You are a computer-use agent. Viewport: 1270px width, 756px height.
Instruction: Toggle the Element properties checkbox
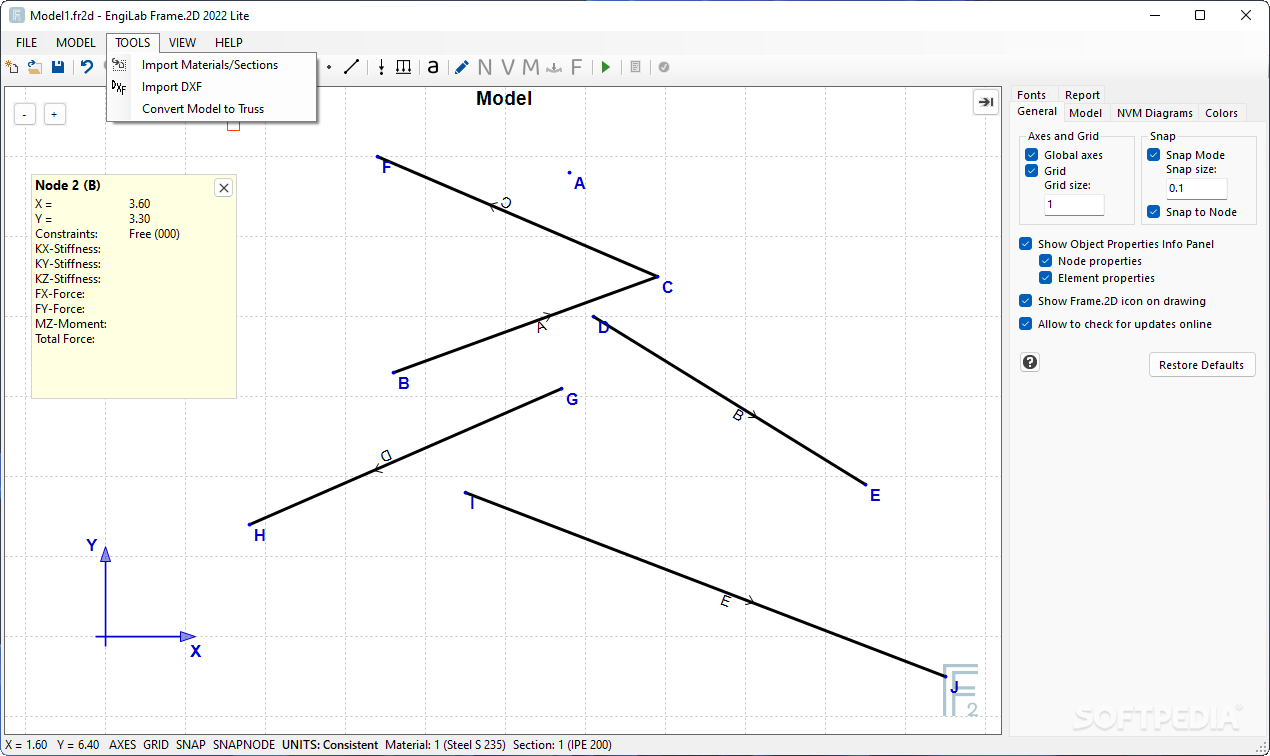pyautogui.click(x=1046, y=278)
